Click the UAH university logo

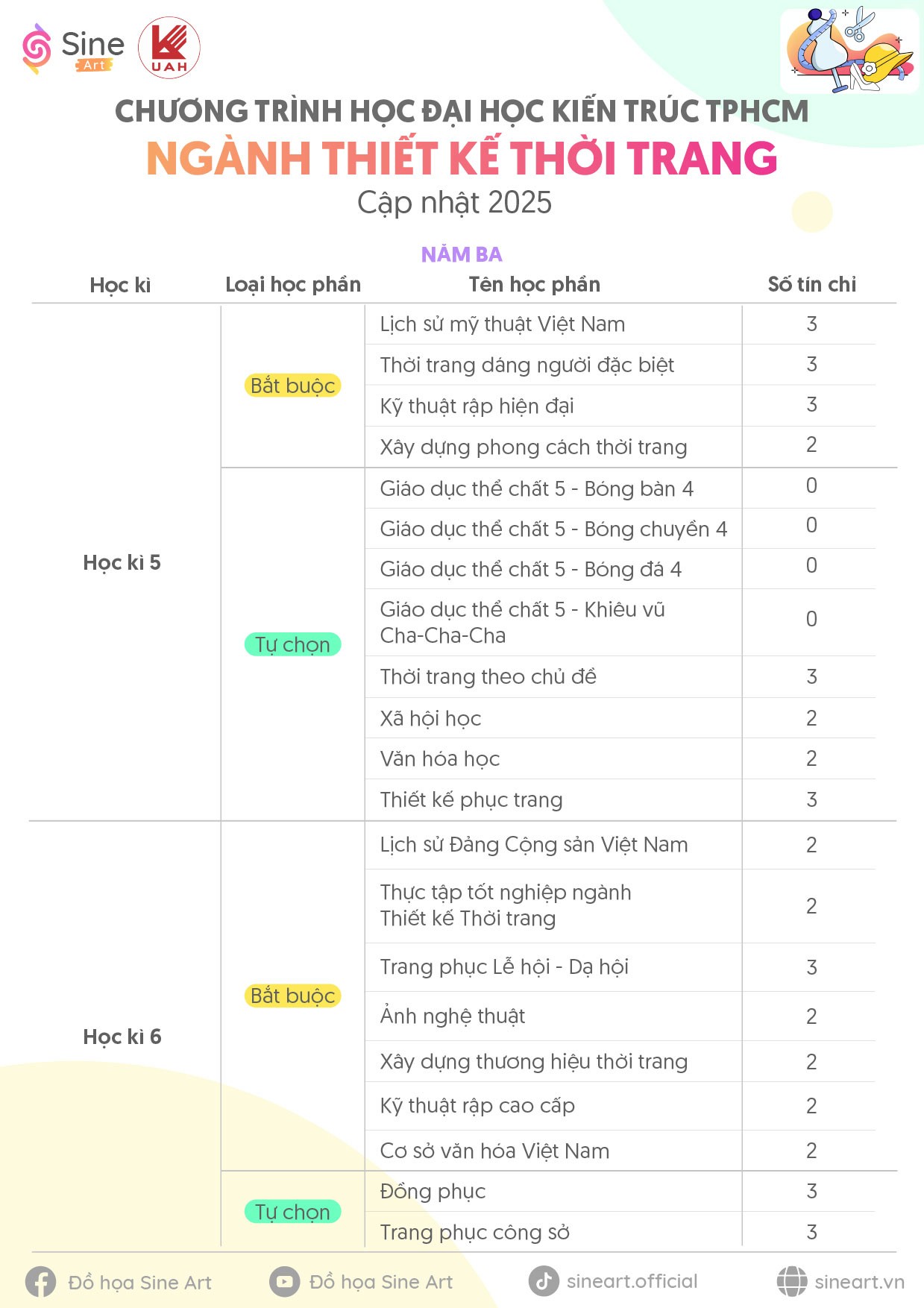click(x=169, y=48)
